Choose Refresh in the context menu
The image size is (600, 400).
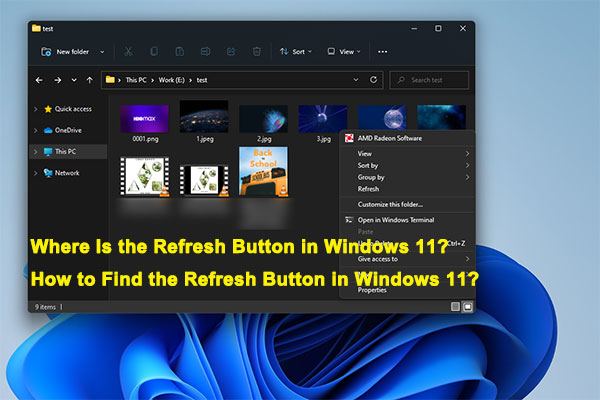[x=407, y=189]
